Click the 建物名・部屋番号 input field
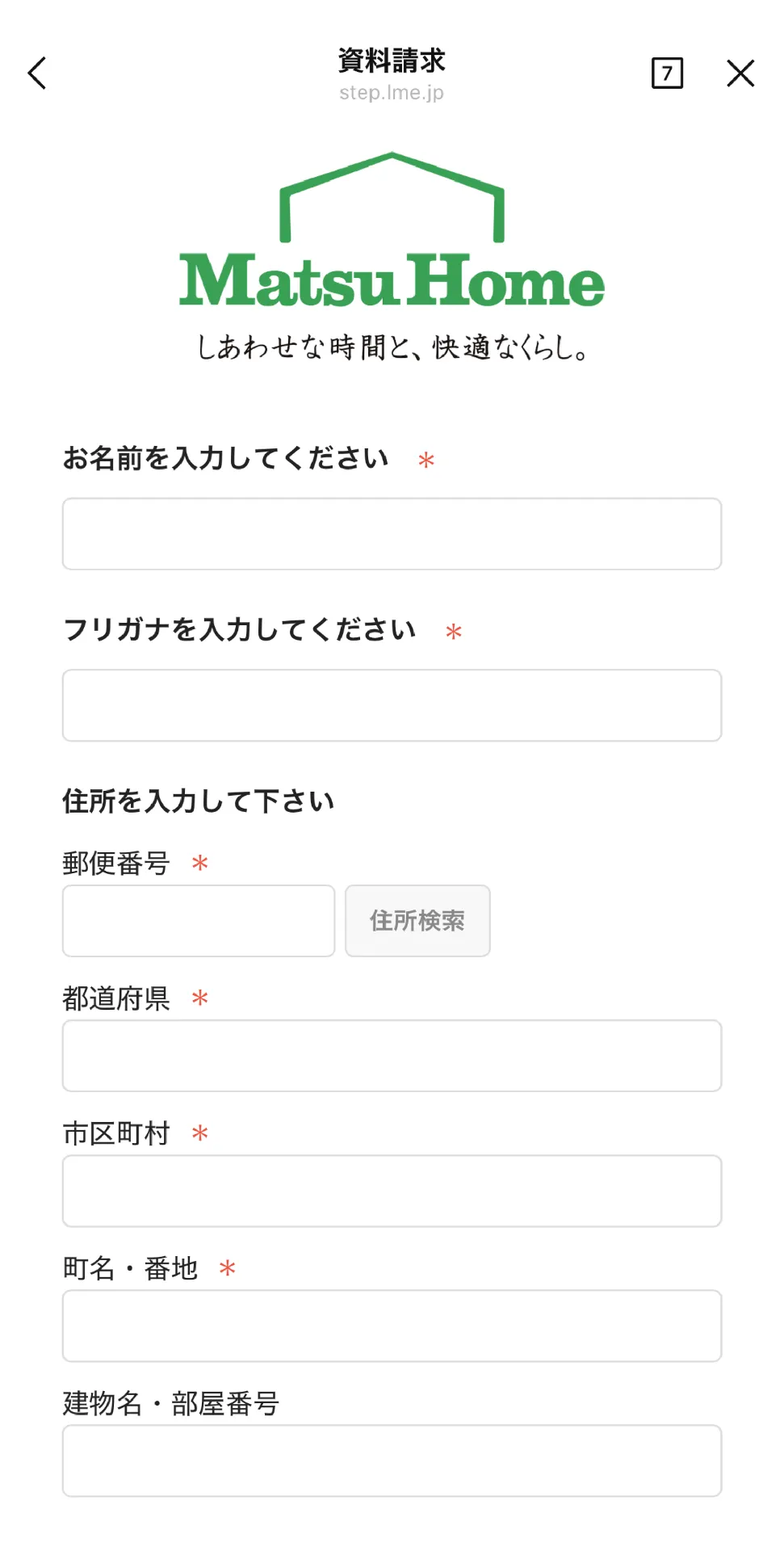The height and width of the screenshot is (1551, 784). pyautogui.click(x=392, y=1461)
